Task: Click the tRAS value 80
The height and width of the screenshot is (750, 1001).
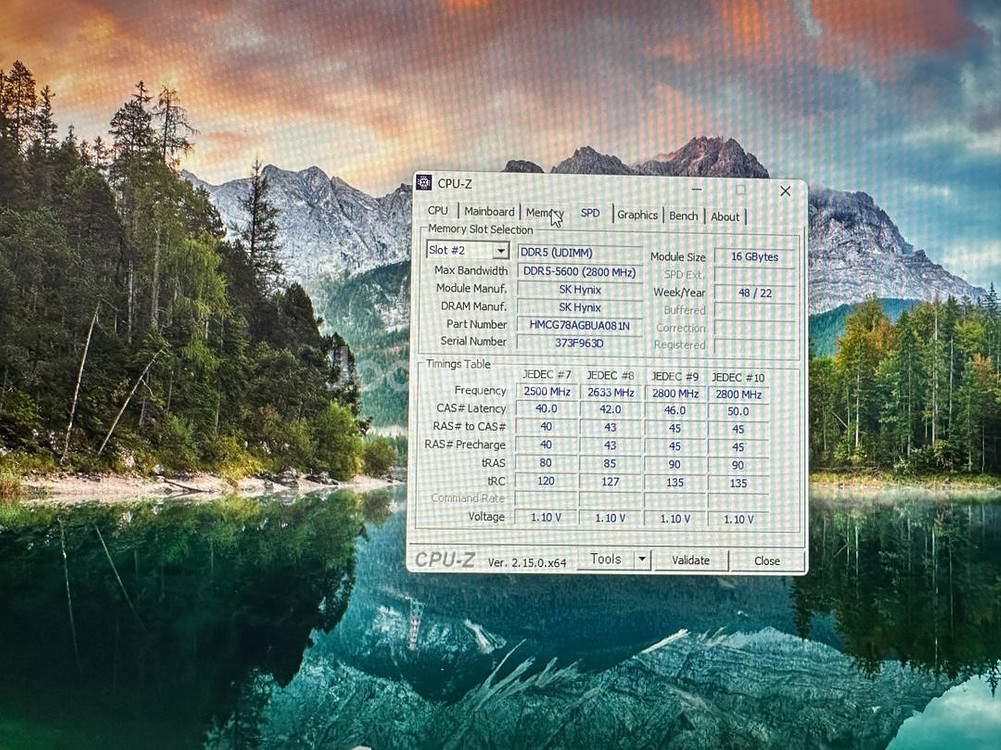Action: tap(546, 463)
